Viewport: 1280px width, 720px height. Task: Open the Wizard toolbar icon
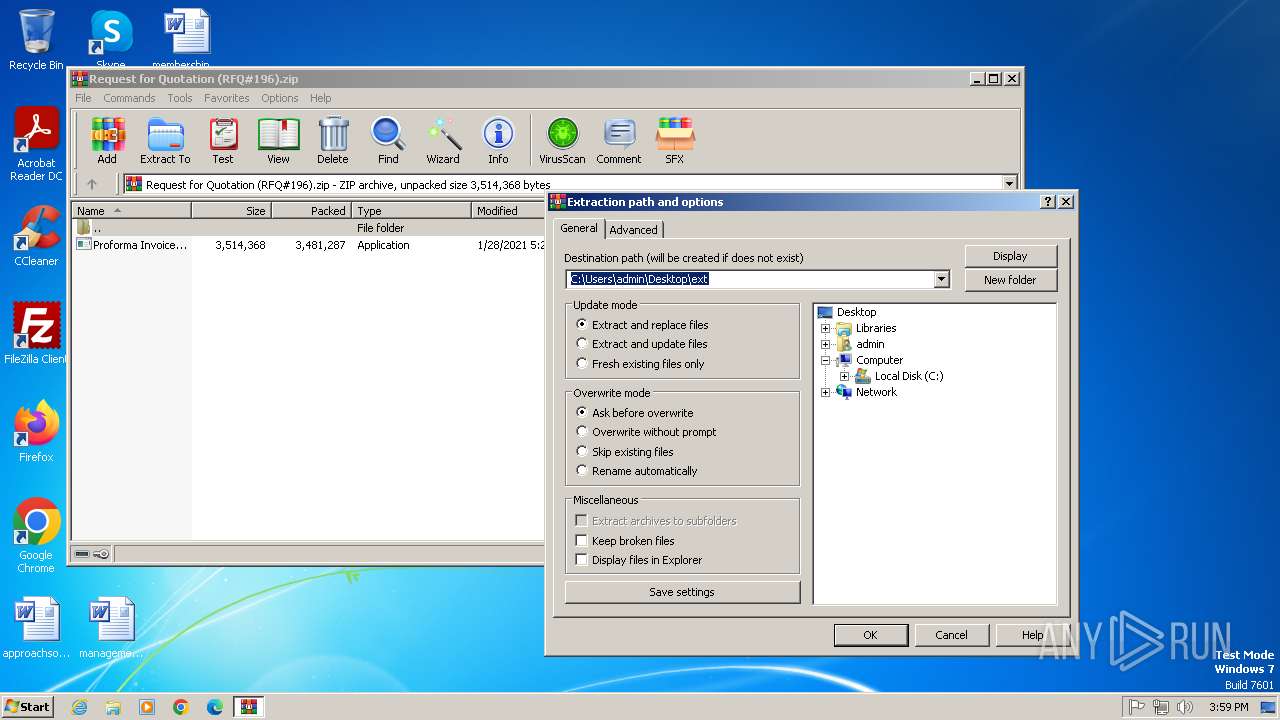pos(443,141)
